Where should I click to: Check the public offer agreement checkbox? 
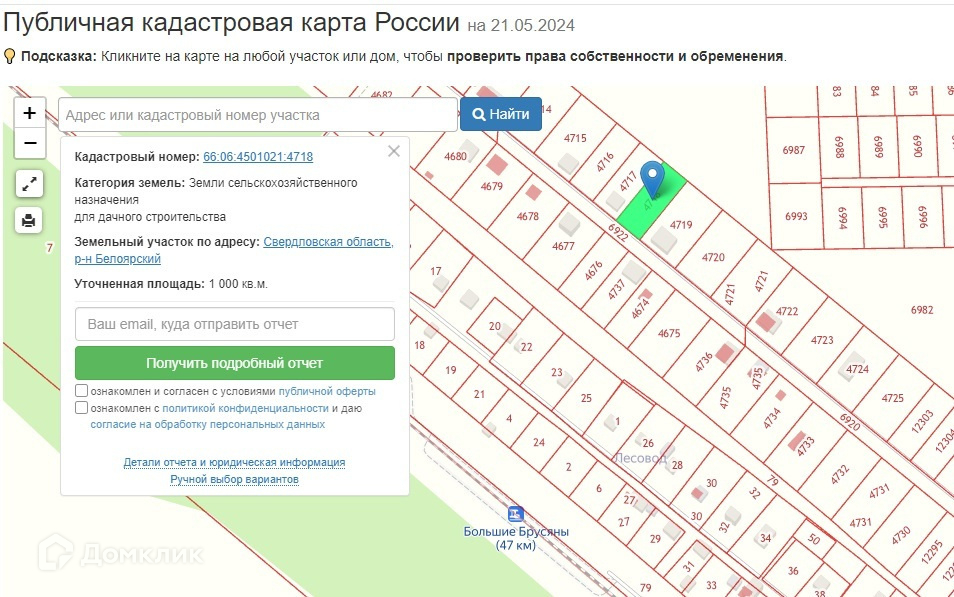[82, 391]
